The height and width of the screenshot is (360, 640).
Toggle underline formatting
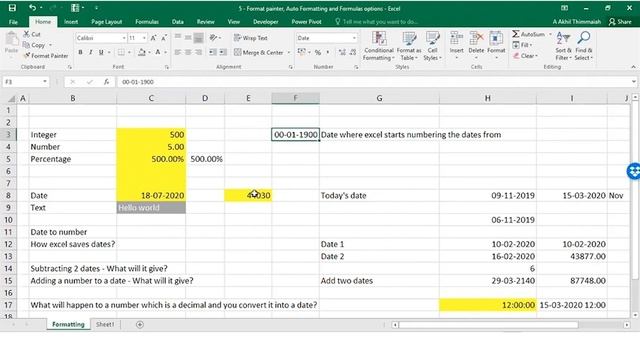point(101,52)
